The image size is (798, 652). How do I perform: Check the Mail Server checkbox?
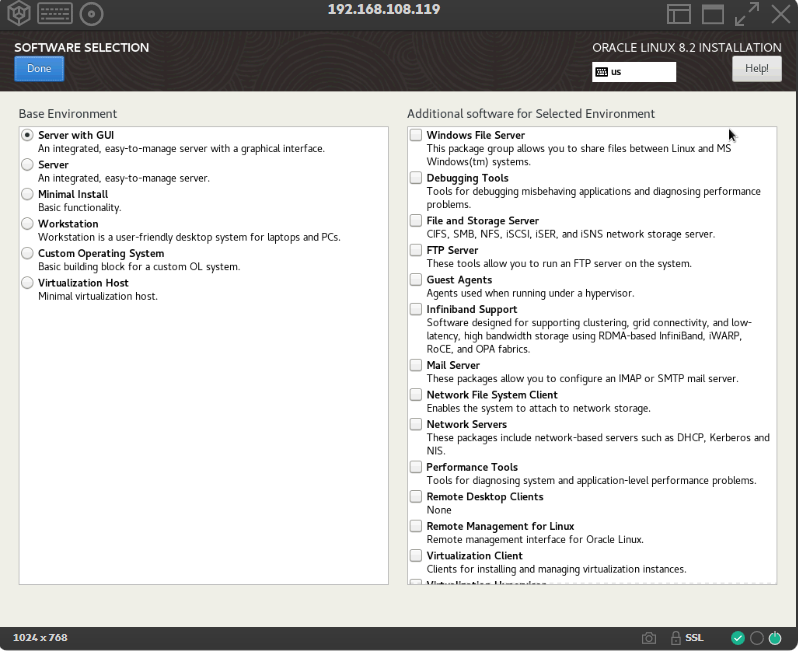pyautogui.click(x=416, y=365)
